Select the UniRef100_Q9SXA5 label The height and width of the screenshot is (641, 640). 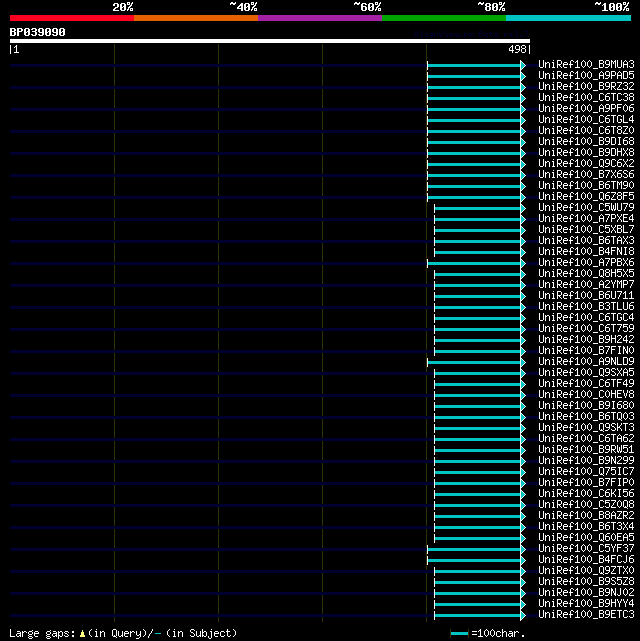[586, 372]
